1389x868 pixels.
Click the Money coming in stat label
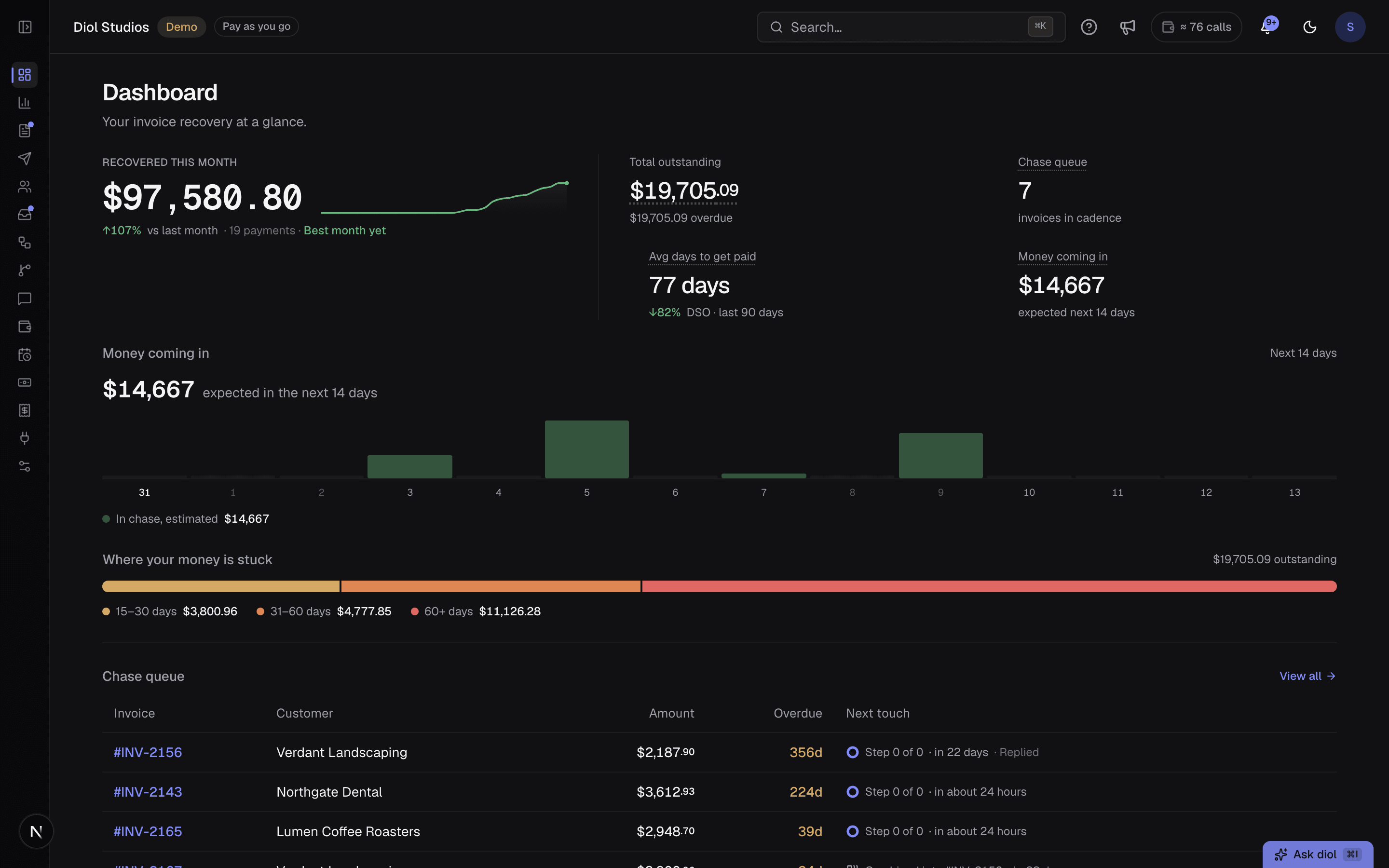(1062, 257)
